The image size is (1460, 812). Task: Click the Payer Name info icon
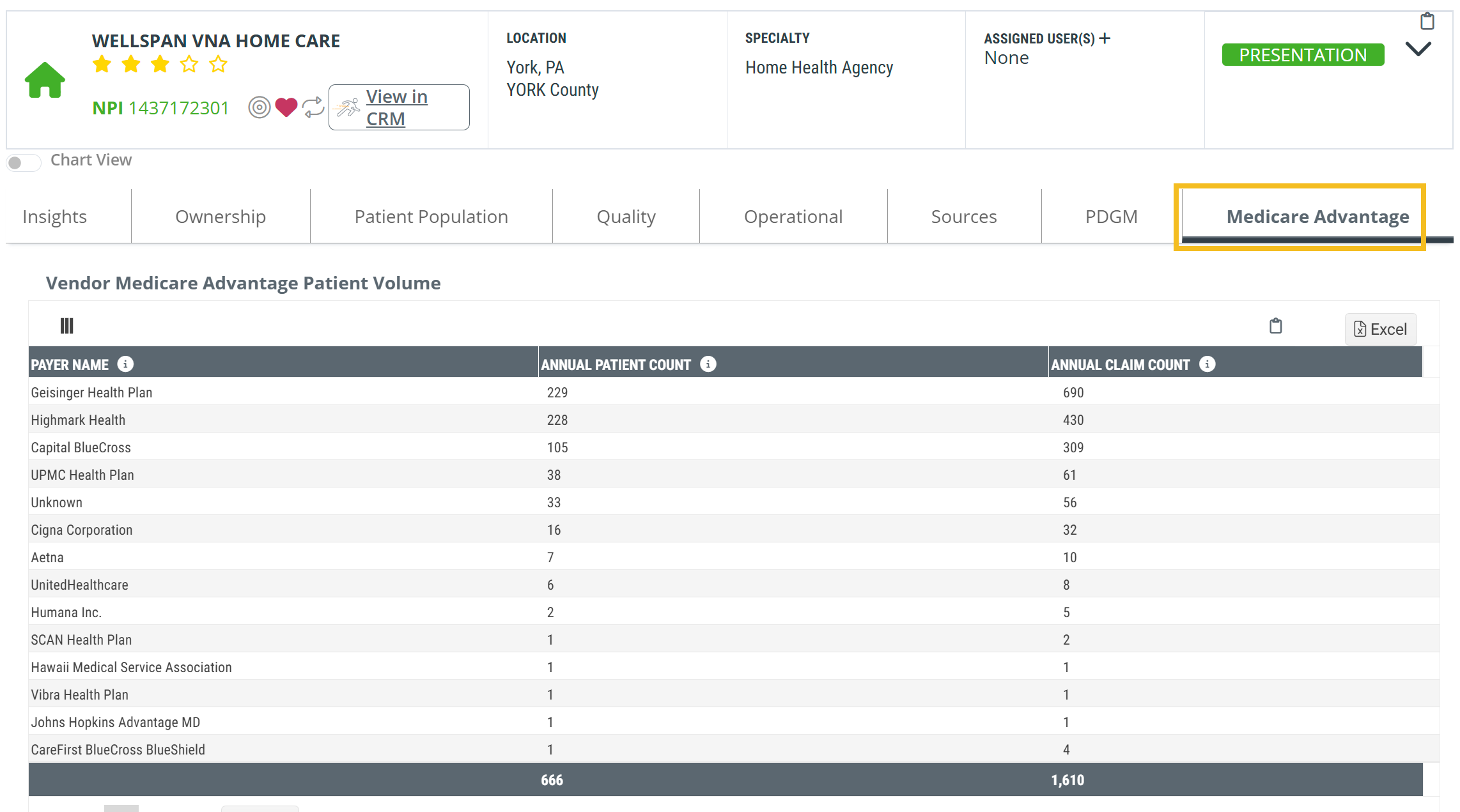tap(126, 364)
